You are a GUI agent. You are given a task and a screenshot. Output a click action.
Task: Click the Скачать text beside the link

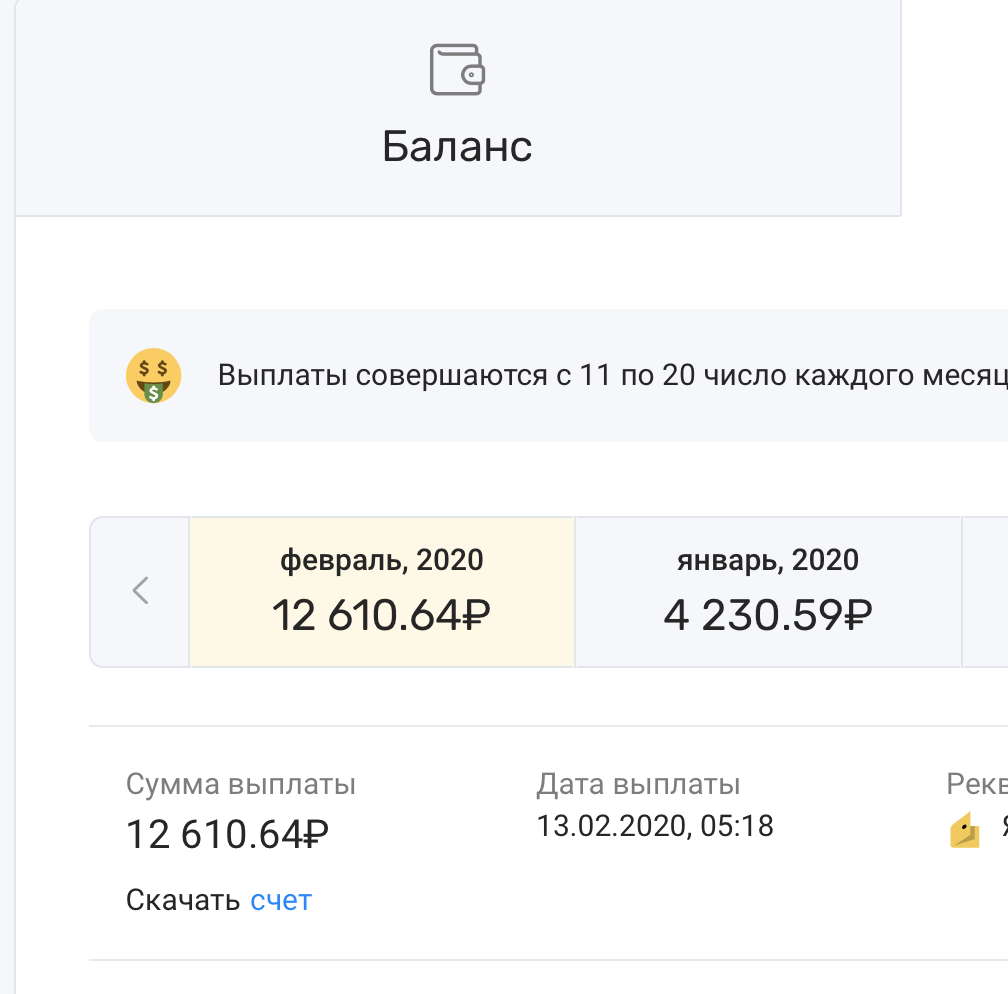click(x=183, y=900)
